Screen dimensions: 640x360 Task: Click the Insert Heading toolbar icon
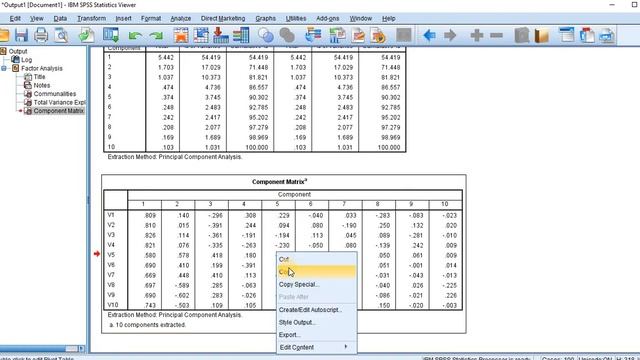pyautogui.click(x=567, y=36)
